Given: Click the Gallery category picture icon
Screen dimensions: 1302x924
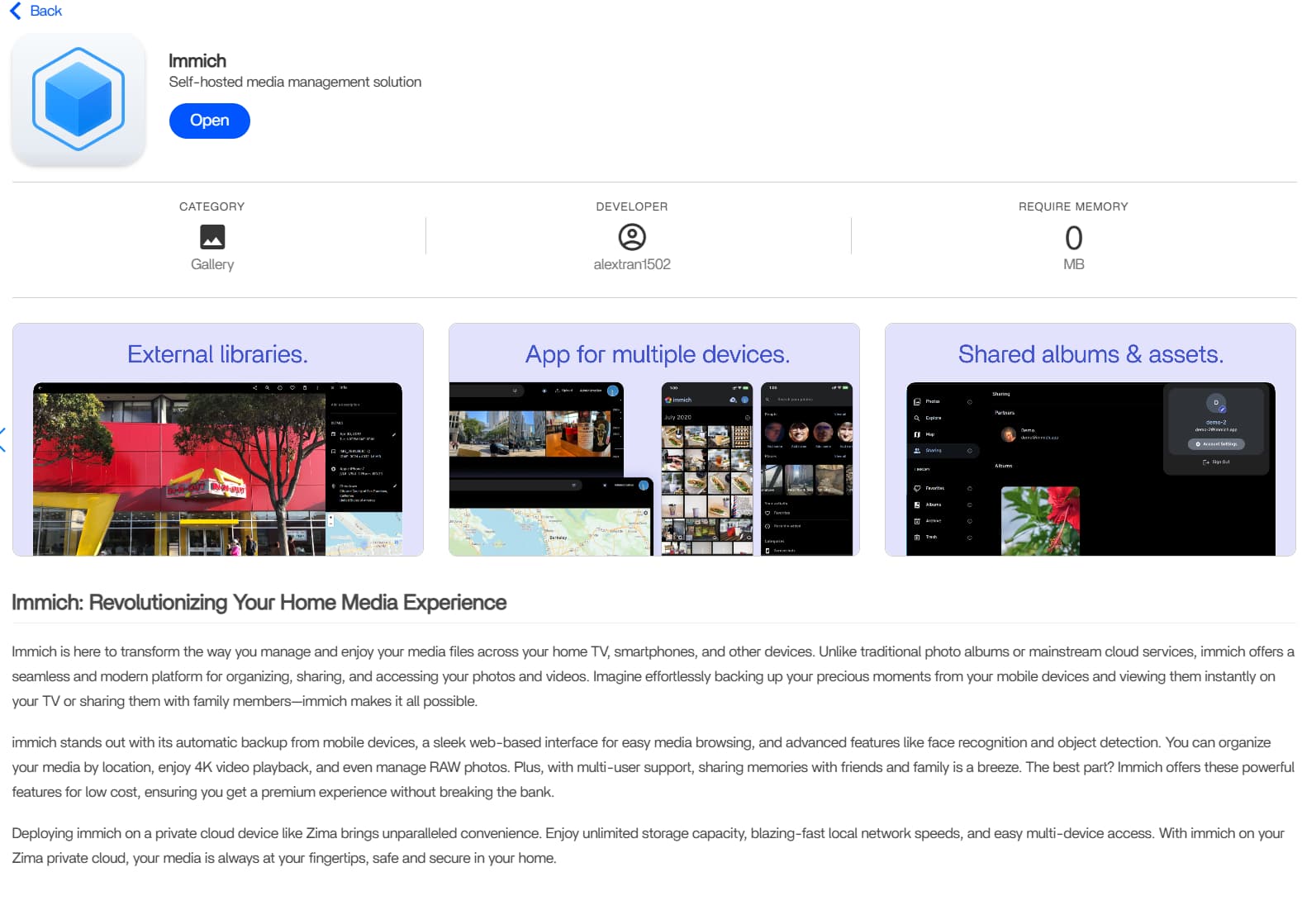Looking at the screenshot, I should pyautogui.click(x=212, y=237).
